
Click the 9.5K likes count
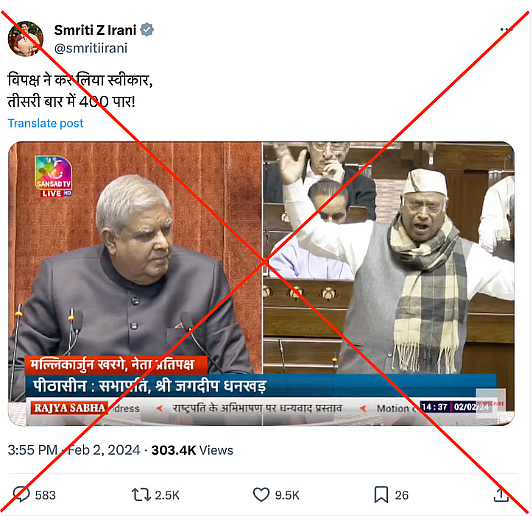click(x=287, y=495)
